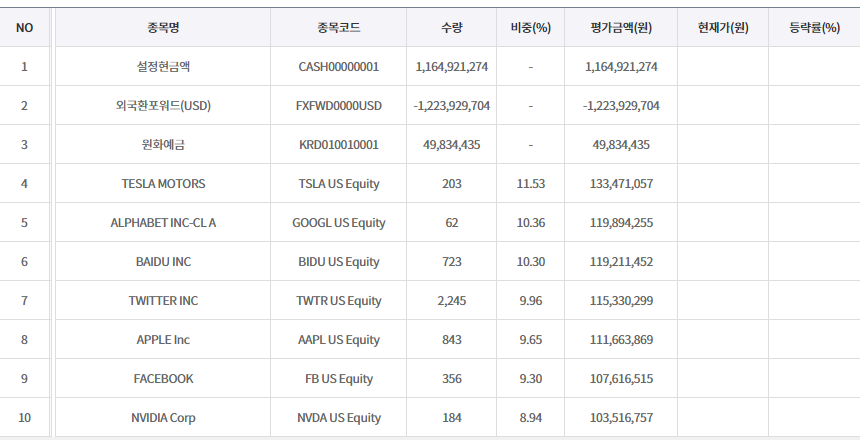Image resolution: width=865 pixels, height=440 pixels.
Task: Click the 종목코드 column header
Action: 339,28
